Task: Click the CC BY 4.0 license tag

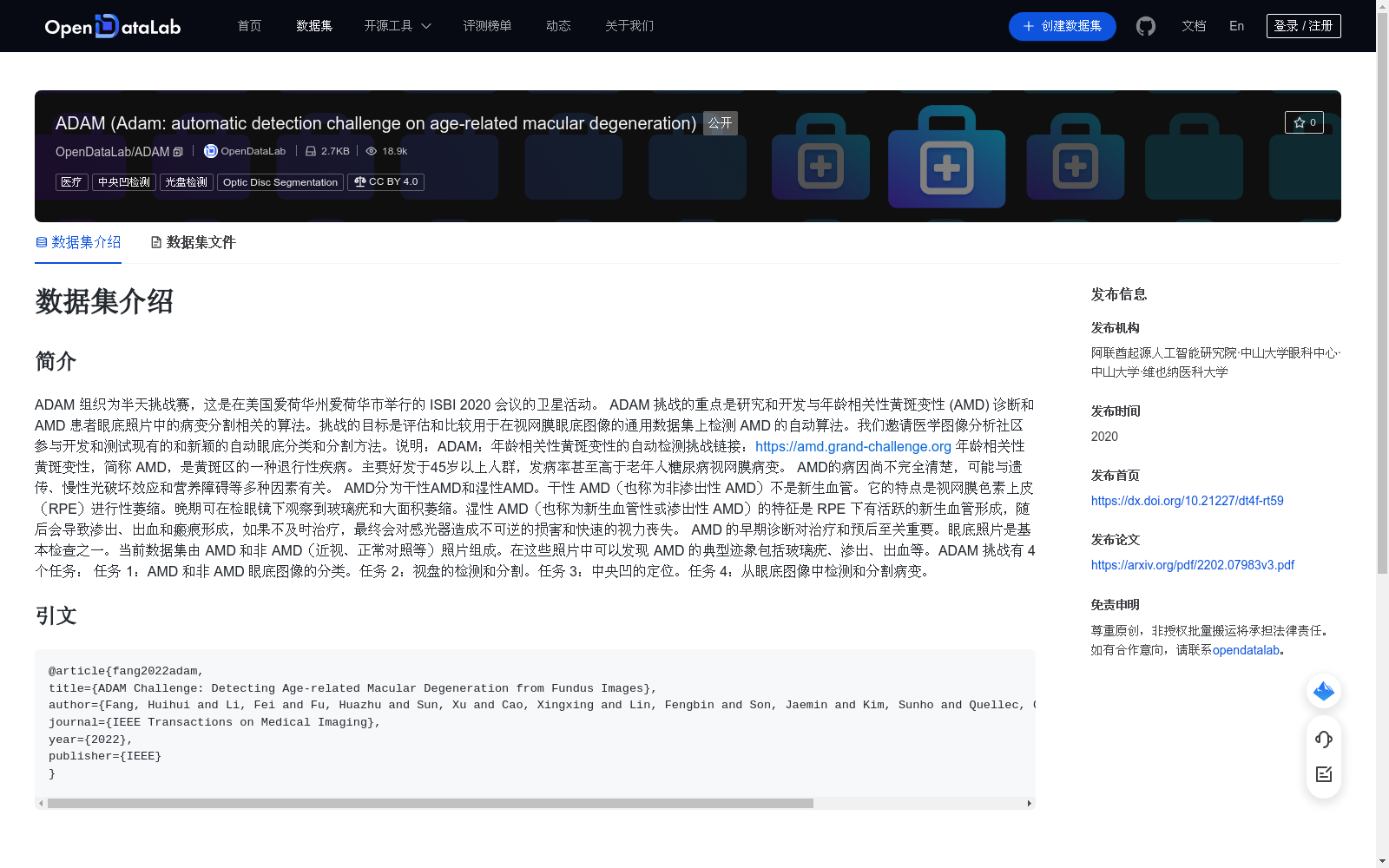Action: 385,182
